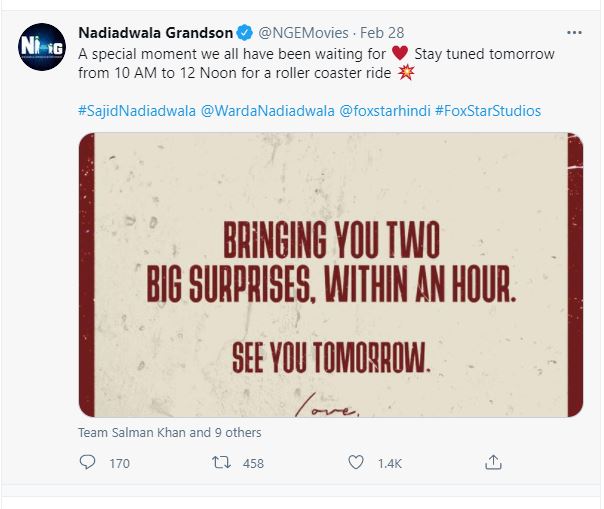Open the @foxstarhindi mention

pyautogui.click(x=385, y=111)
